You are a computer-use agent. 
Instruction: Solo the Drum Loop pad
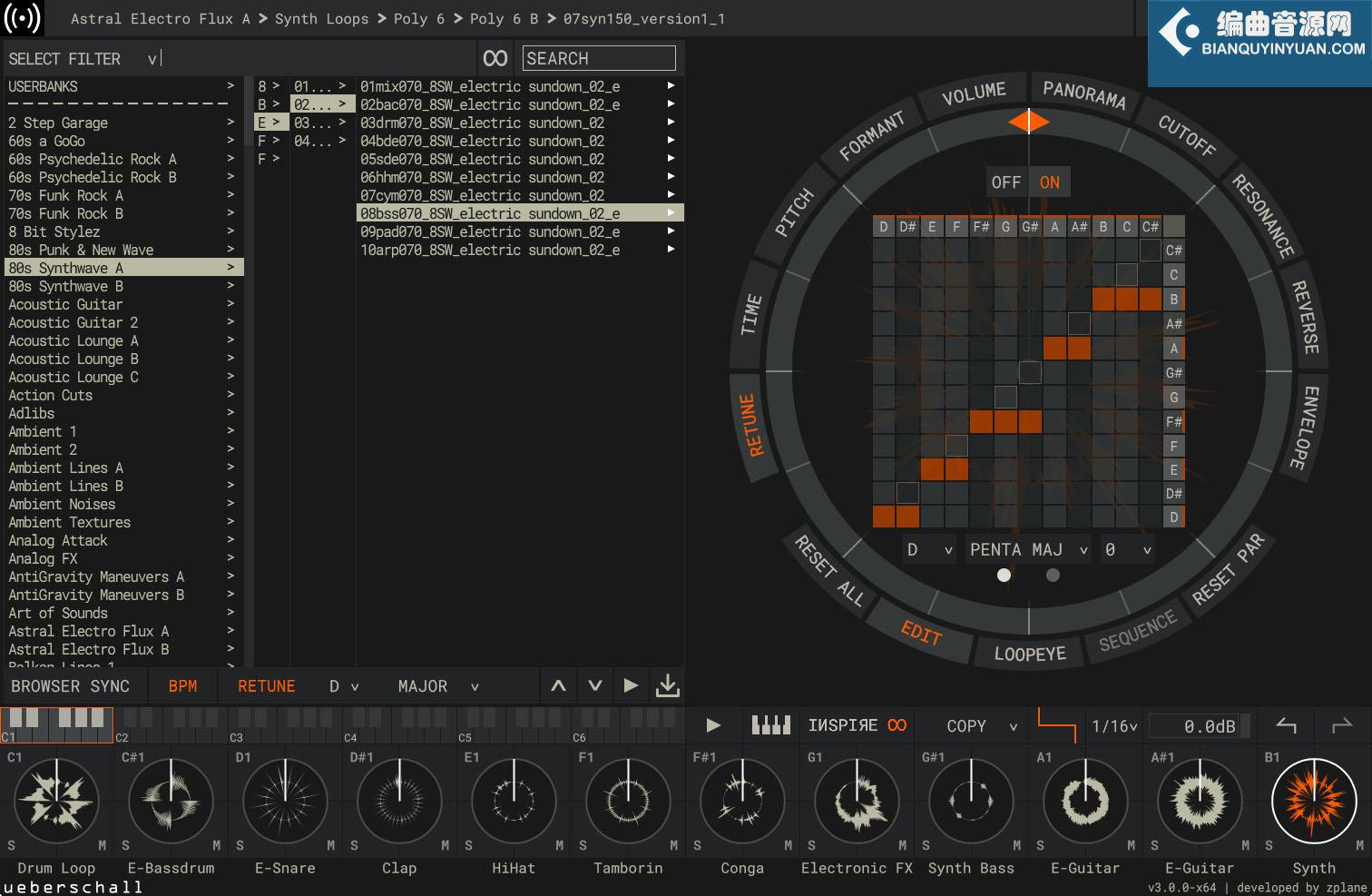click(x=11, y=845)
